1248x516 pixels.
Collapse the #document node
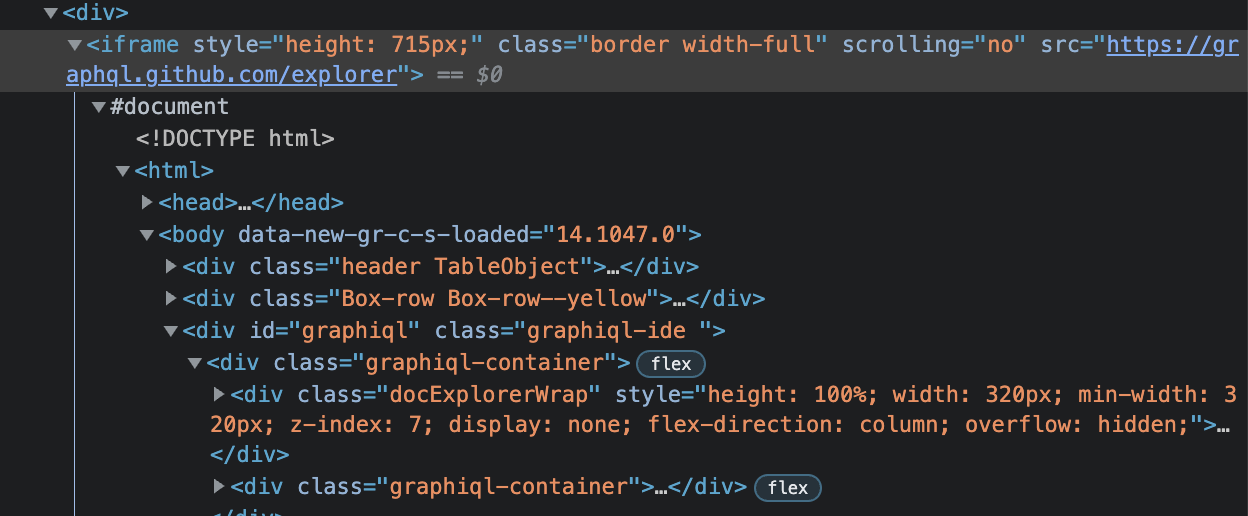(98, 107)
